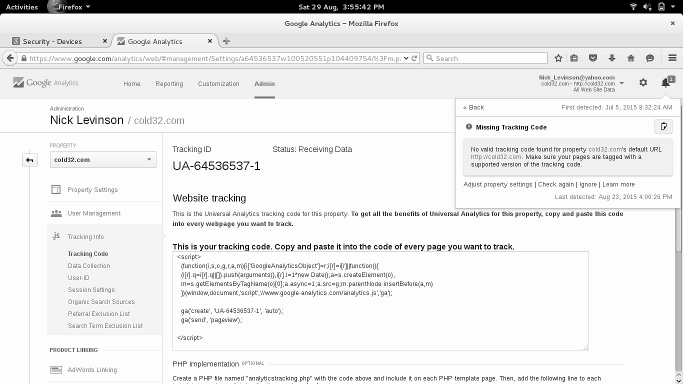Select Referral Exclusion List submenu item
The image size is (683, 384).
click(x=98, y=313)
